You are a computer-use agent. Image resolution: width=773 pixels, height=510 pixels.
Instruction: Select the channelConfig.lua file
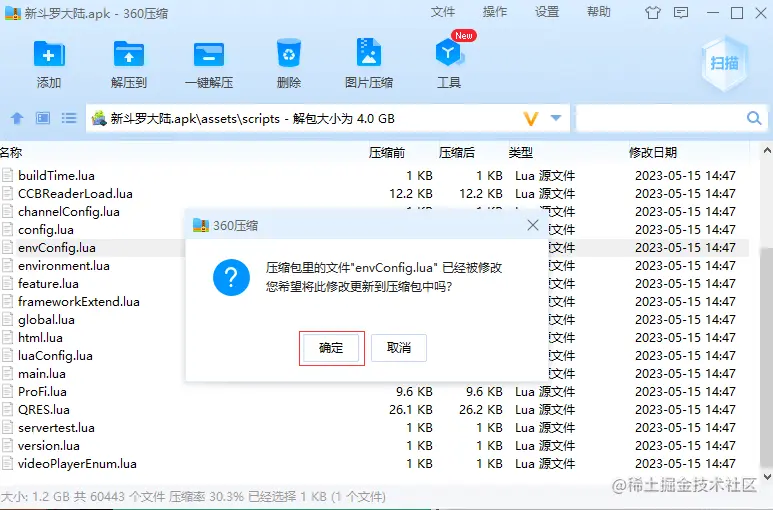[69, 212]
